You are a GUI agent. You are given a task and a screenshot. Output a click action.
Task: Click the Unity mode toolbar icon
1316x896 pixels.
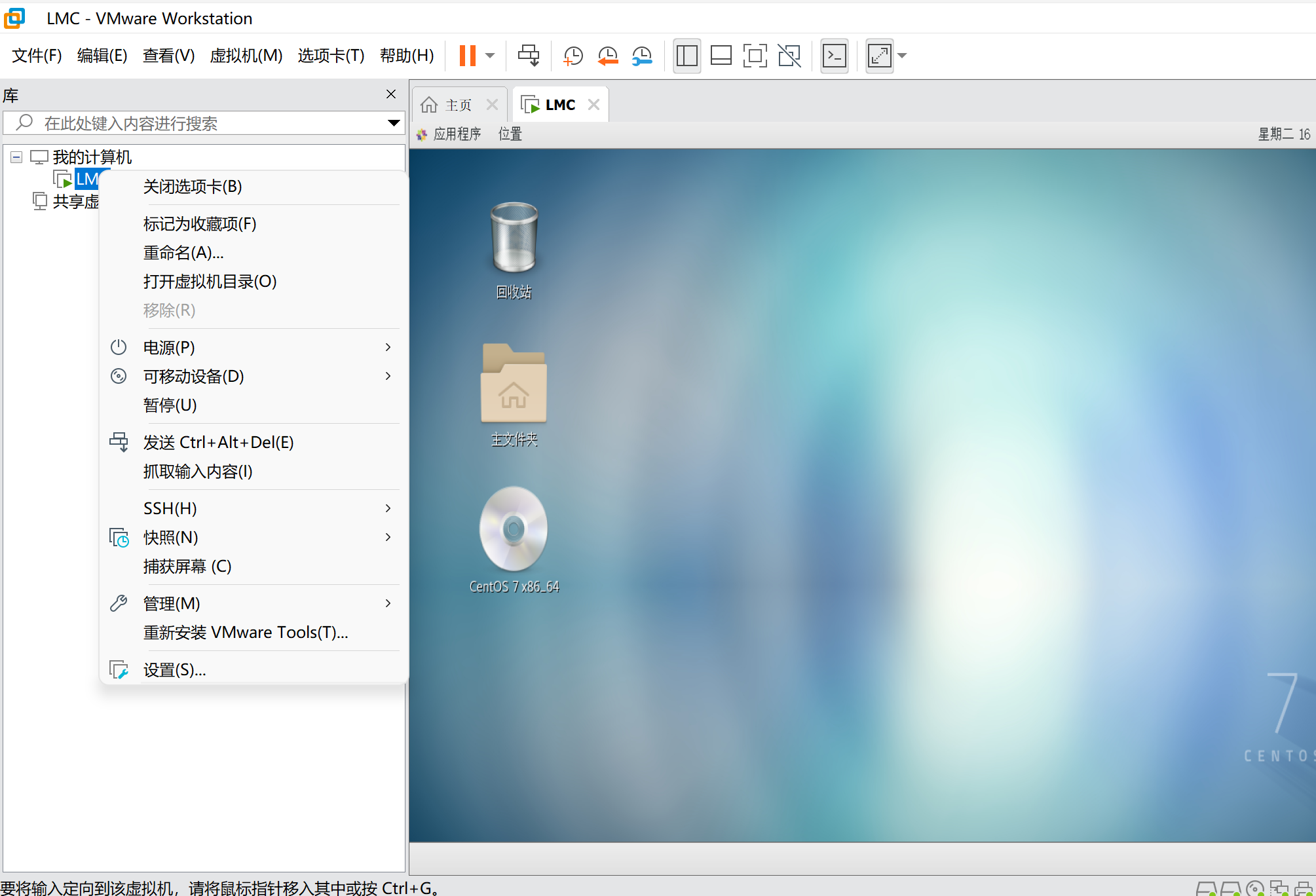[789, 56]
